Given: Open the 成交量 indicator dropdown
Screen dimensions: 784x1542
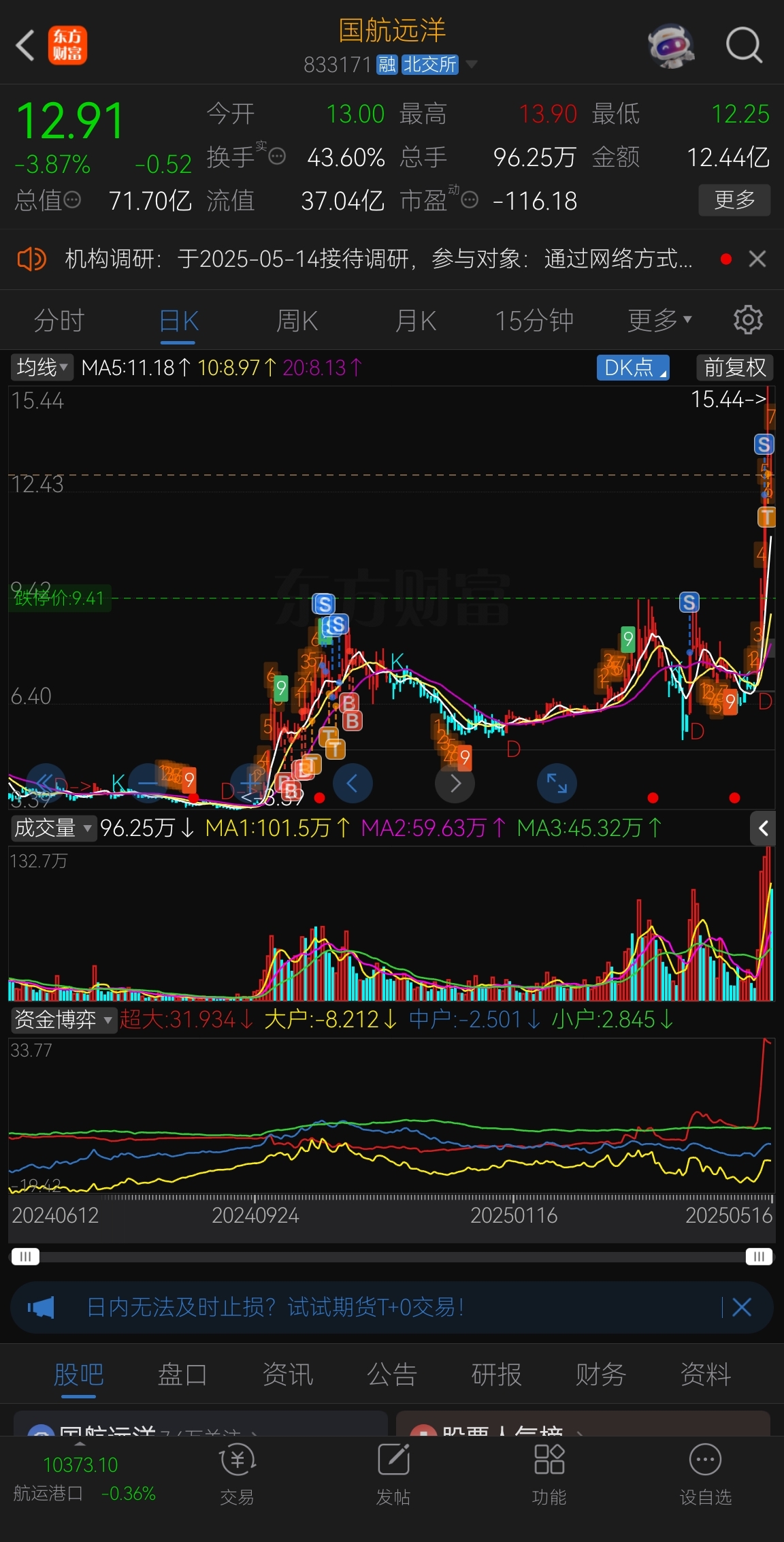Looking at the screenshot, I should coord(52,828).
